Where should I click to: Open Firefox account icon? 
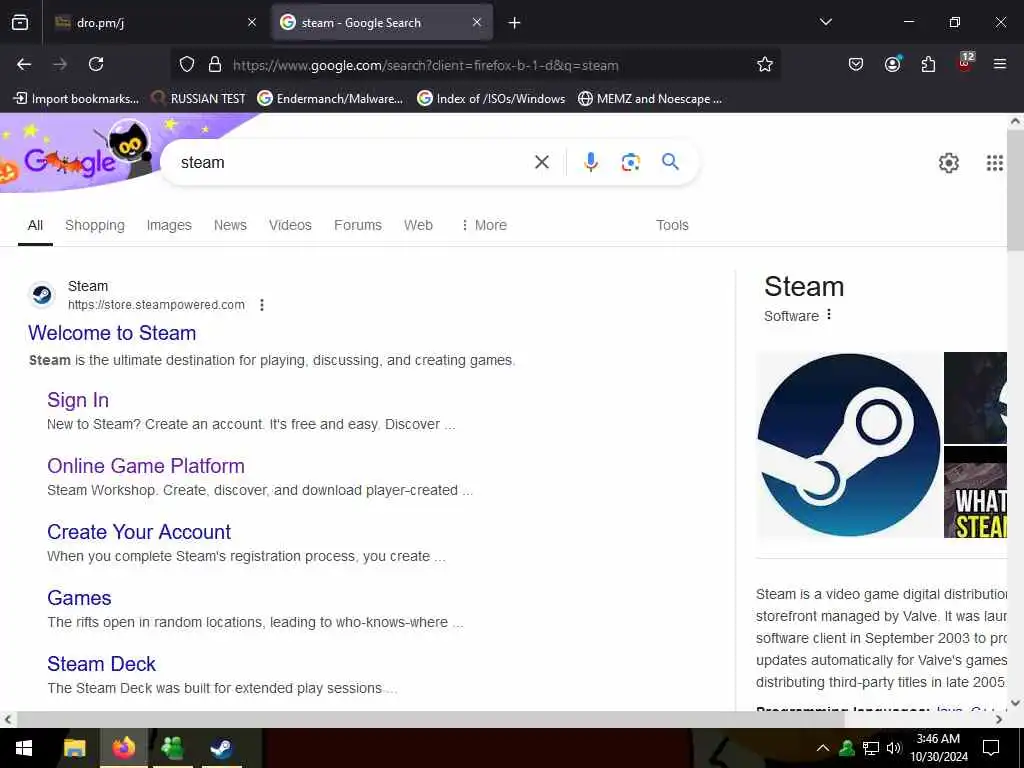[x=892, y=64]
